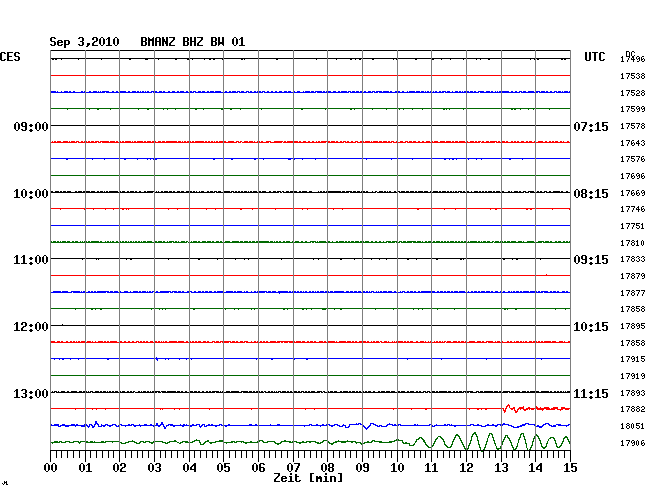Select the "10:15" UTC time label
The height and width of the screenshot is (494, 650).
(591, 327)
